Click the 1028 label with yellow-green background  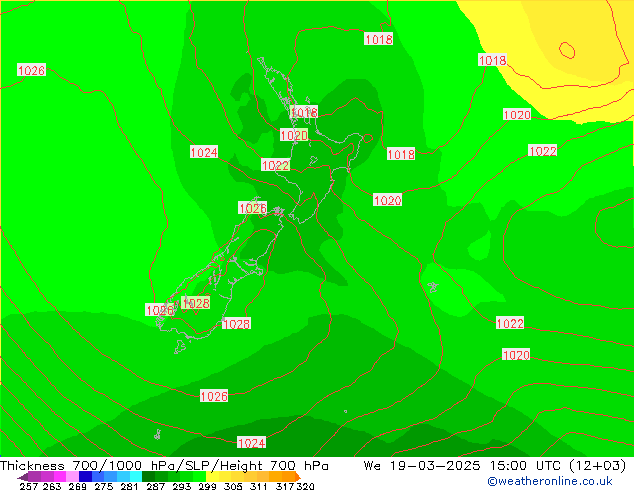click(196, 303)
